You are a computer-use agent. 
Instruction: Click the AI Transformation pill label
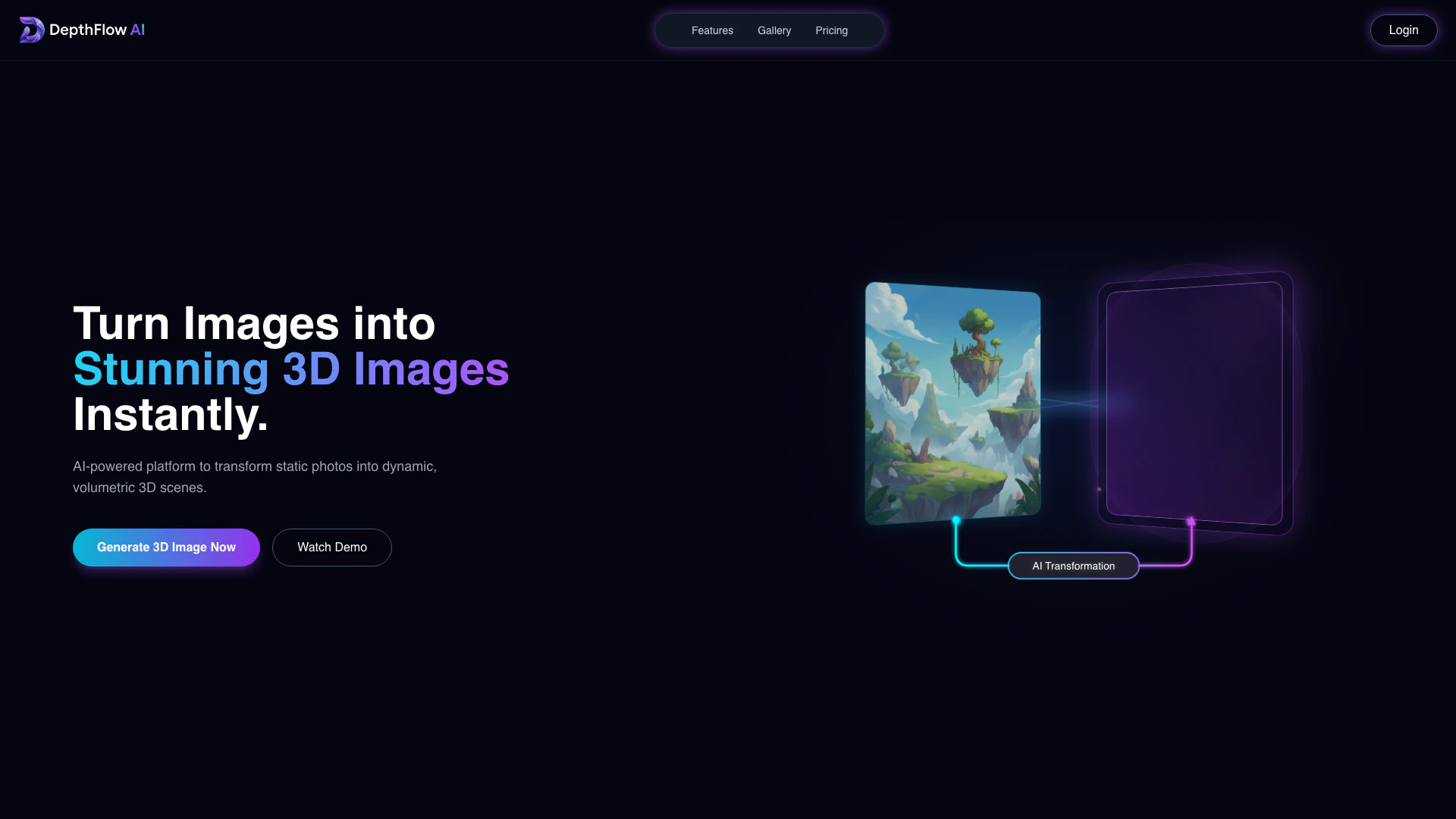pyautogui.click(x=1073, y=566)
